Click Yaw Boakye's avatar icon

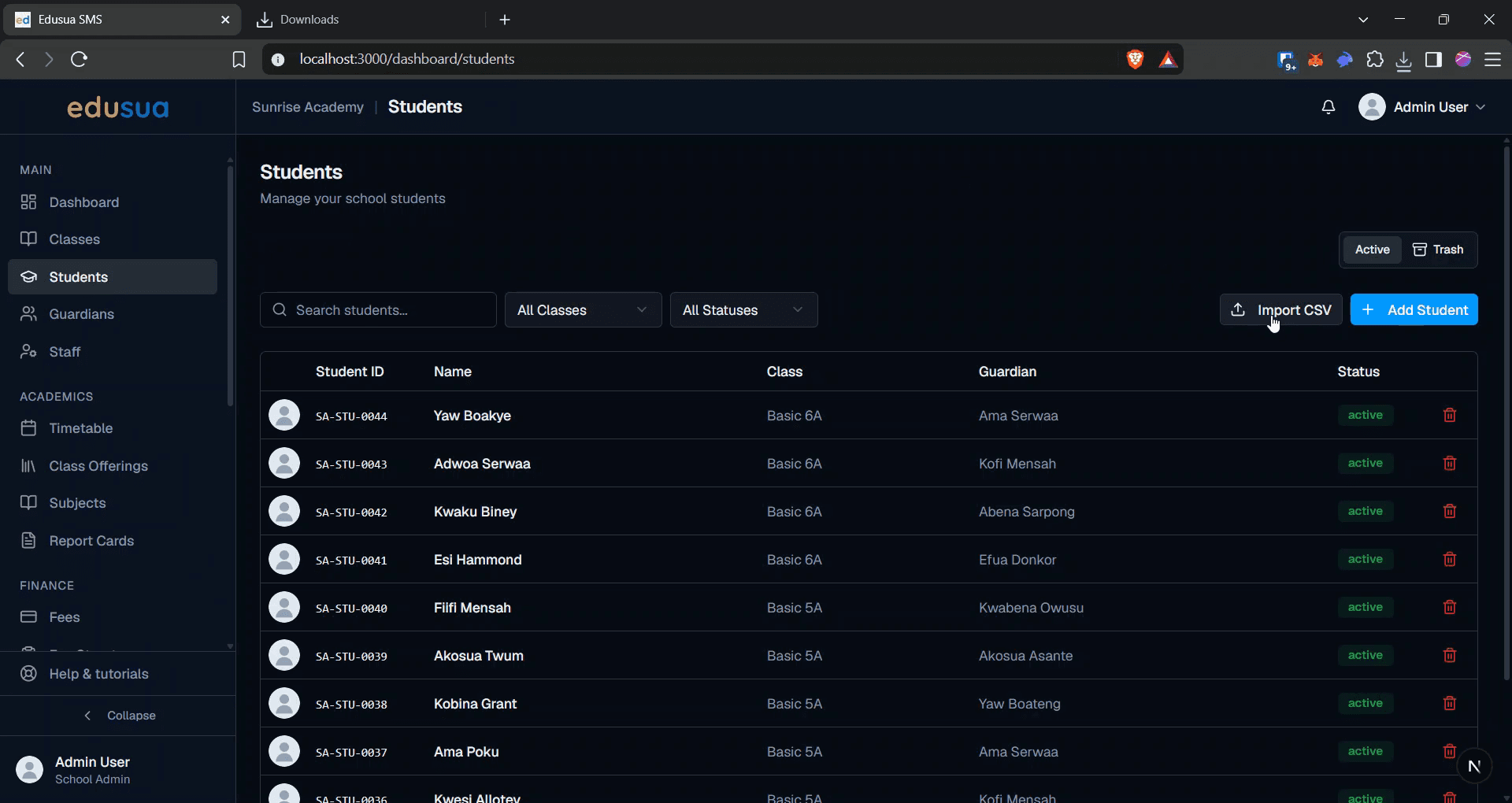(284, 415)
